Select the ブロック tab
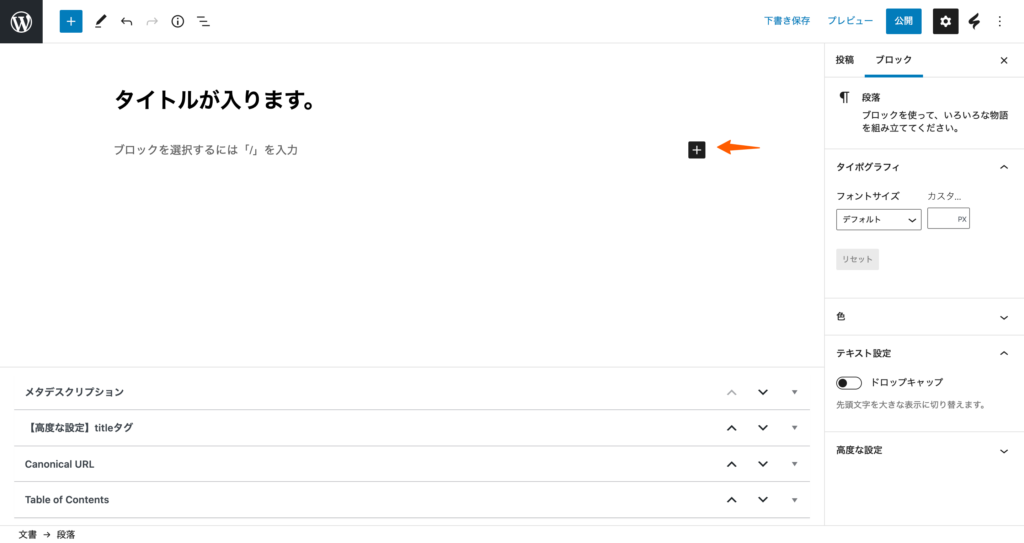 click(893, 60)
